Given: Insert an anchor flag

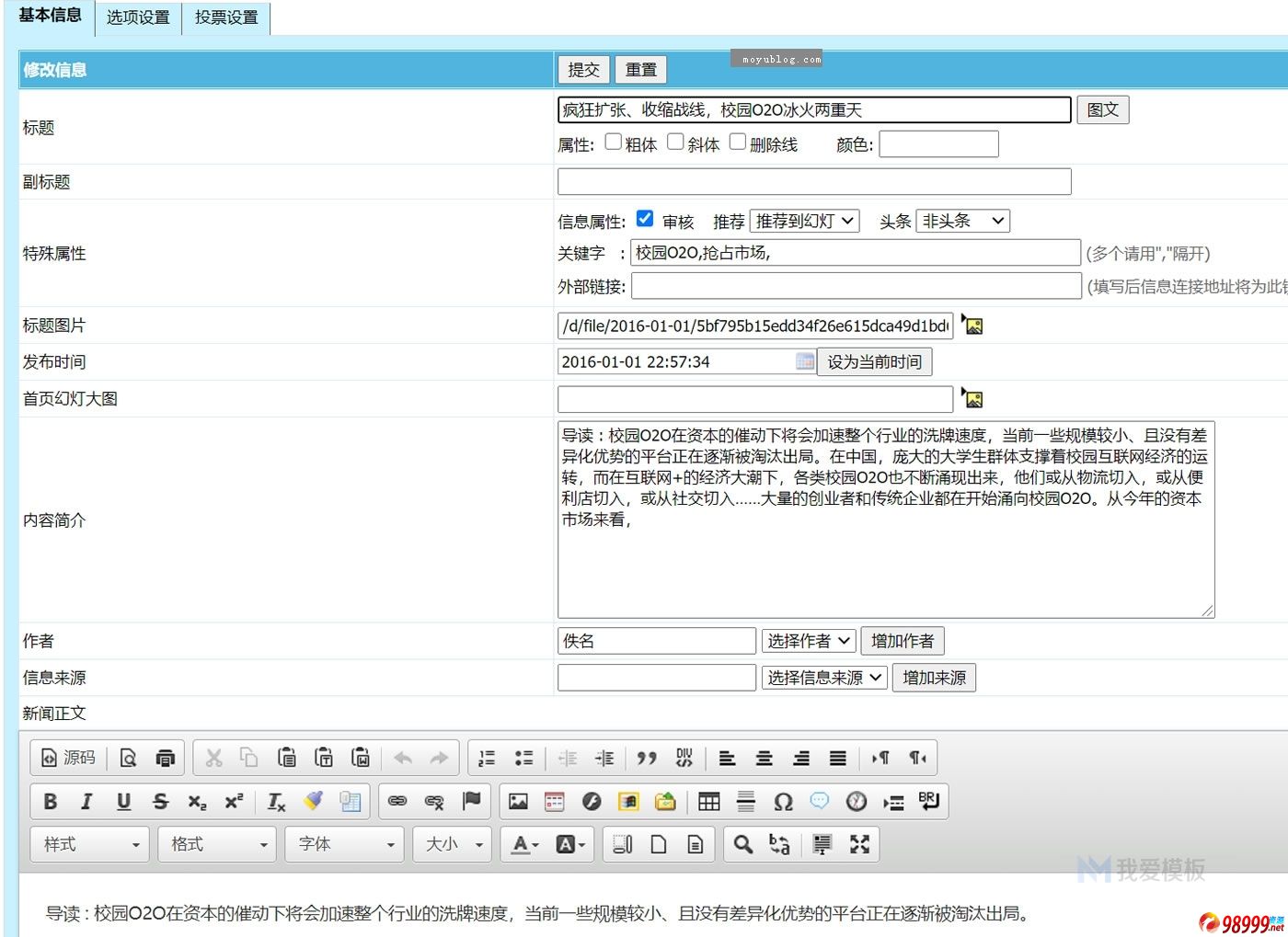Looking at the screenshot, I should point(471,802).
